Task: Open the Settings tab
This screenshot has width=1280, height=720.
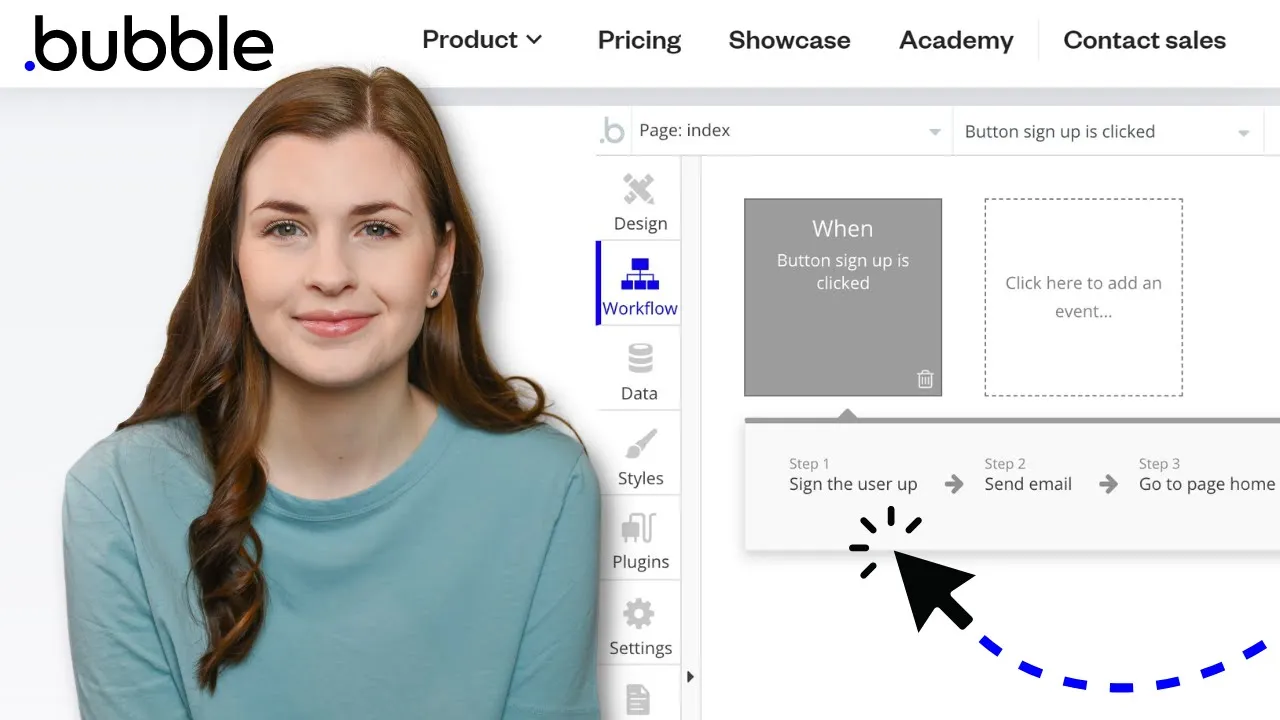Action: (x=640, y=625)
